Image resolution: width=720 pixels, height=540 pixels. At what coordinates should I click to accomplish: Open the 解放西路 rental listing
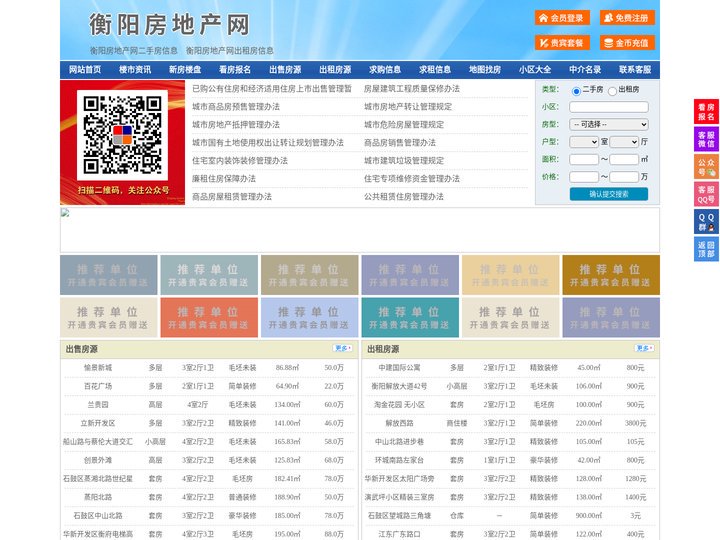point(399,423)
